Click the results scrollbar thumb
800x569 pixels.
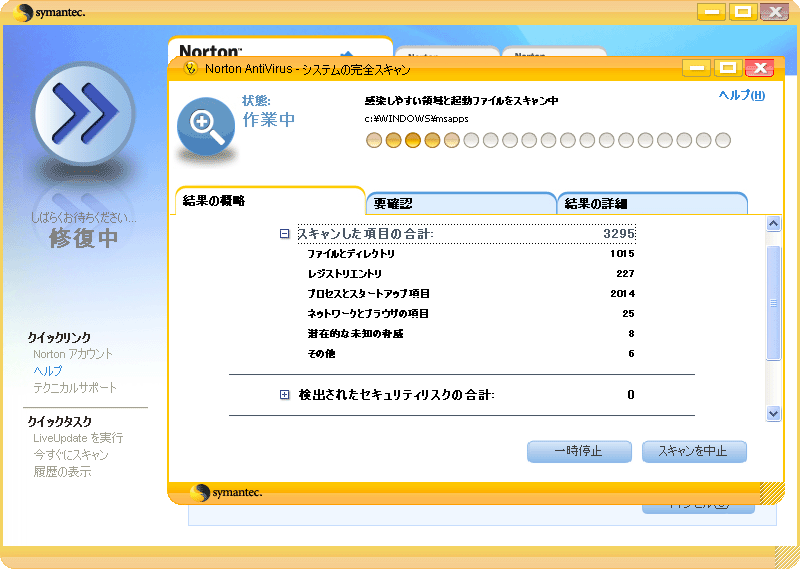(773, 303)
